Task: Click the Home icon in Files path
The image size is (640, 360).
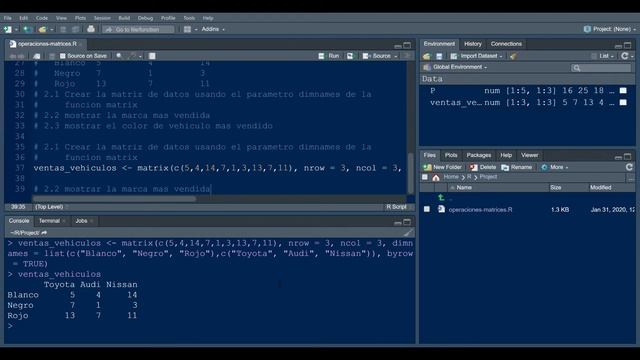Action: coord(436,178)
